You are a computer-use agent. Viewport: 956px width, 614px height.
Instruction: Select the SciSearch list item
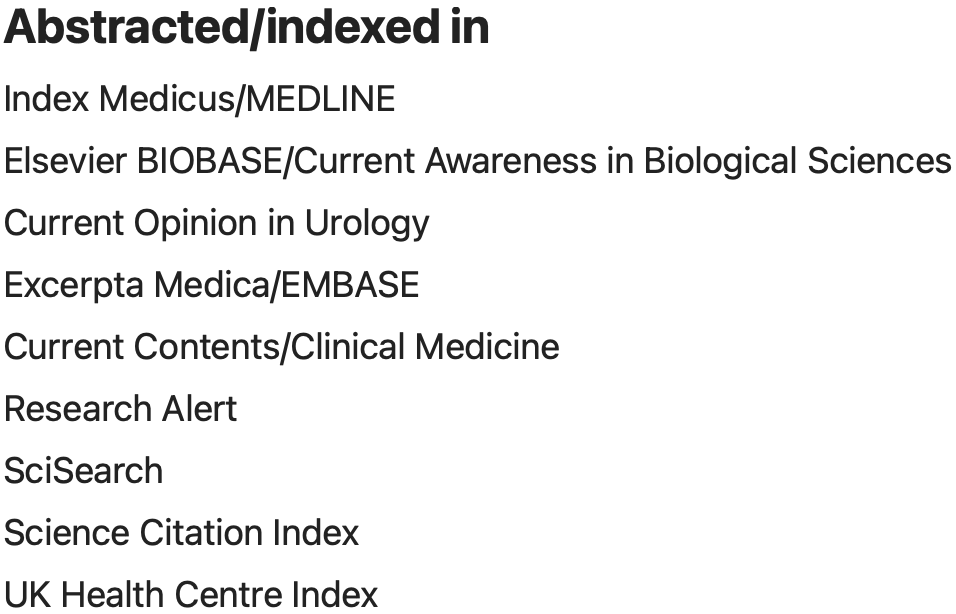click(84, 471)
